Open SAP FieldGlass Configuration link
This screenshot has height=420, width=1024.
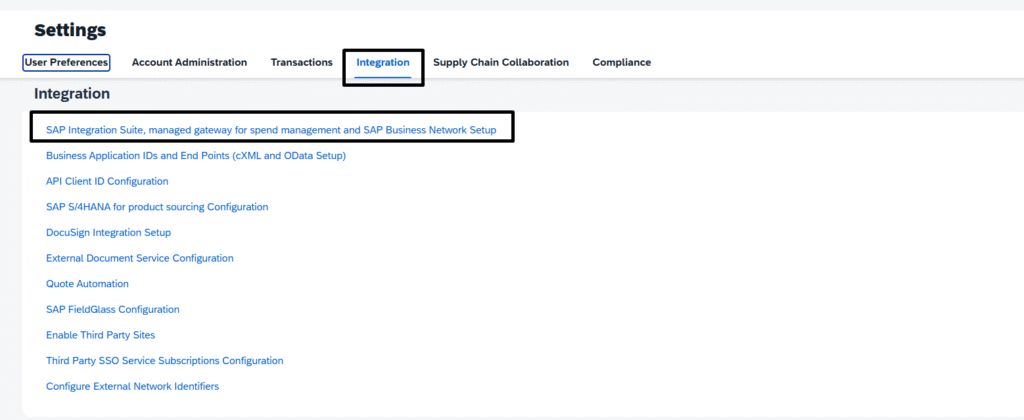[112, 309]
